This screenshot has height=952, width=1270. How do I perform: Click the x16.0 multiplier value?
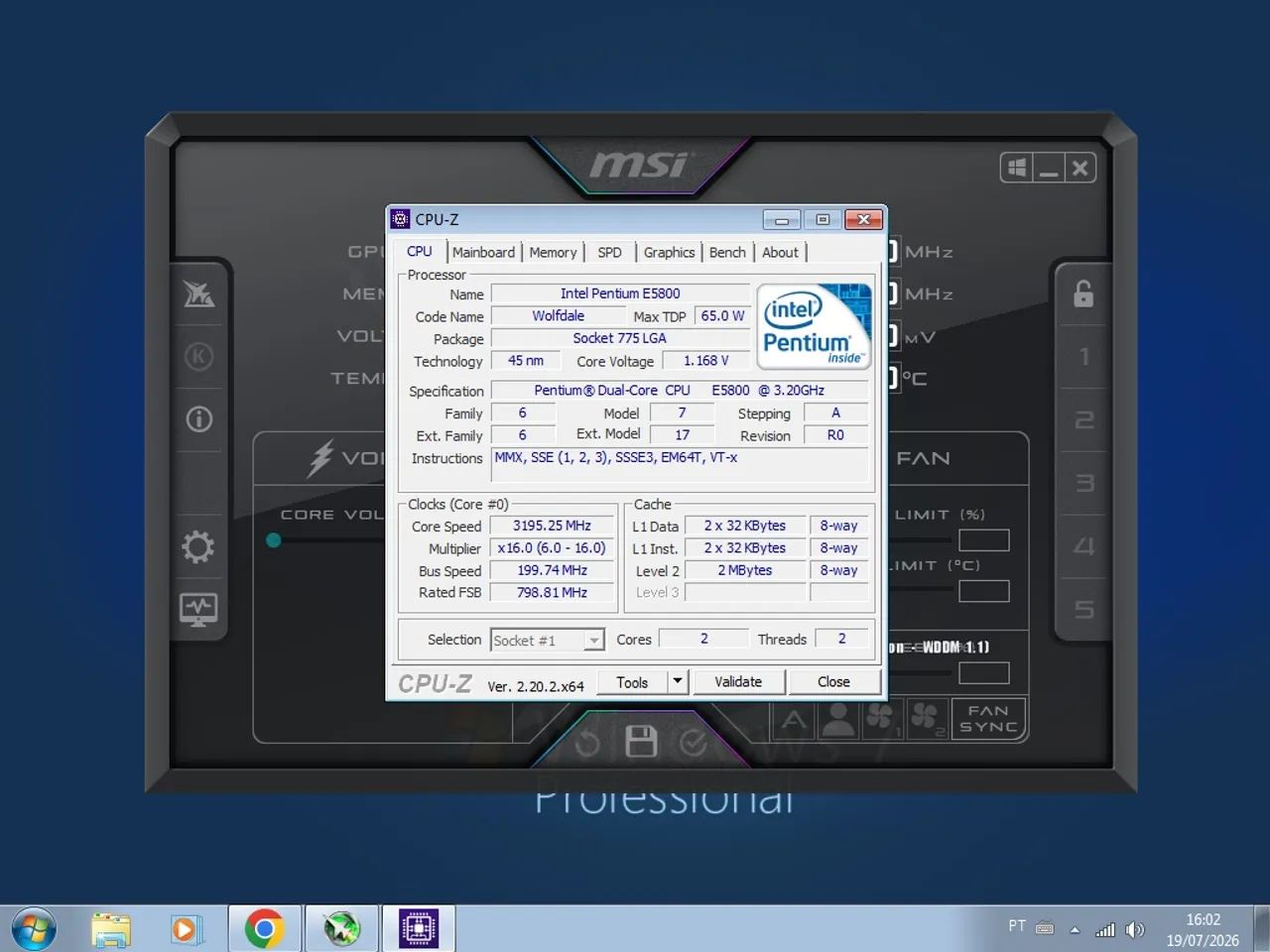[552, 548]
